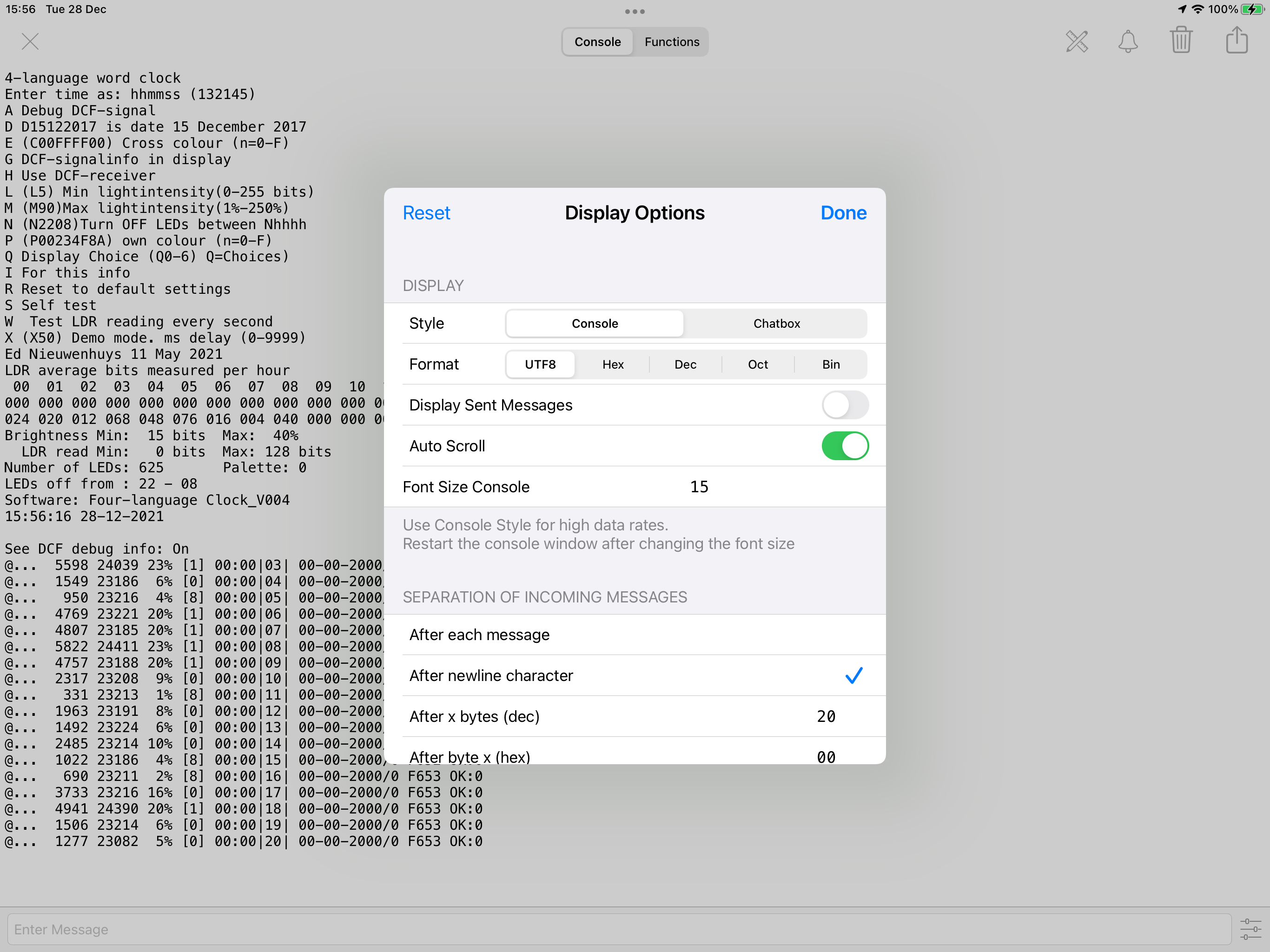The height and width of the screenshot is (952, 1270).
Task: Tap the 'LEDs off from : 22 - 08' line
Action: tap(101, 483)
